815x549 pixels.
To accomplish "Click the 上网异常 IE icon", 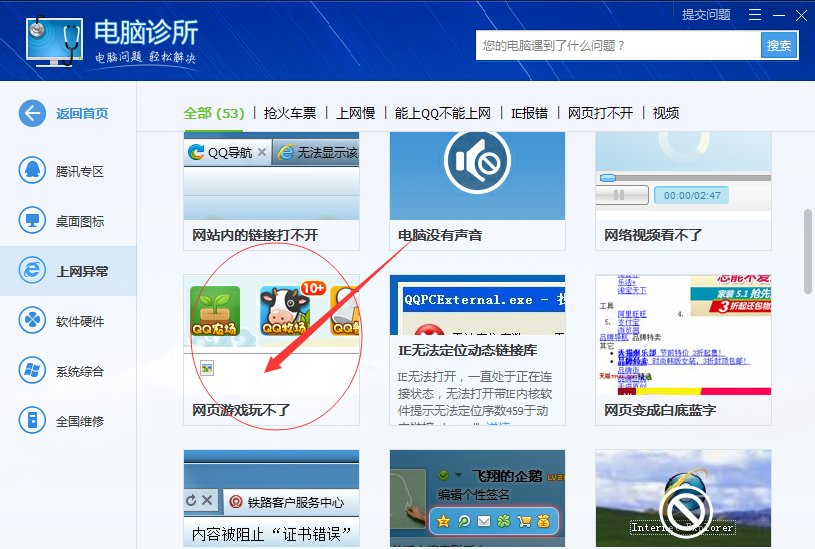I will [32, 270].
